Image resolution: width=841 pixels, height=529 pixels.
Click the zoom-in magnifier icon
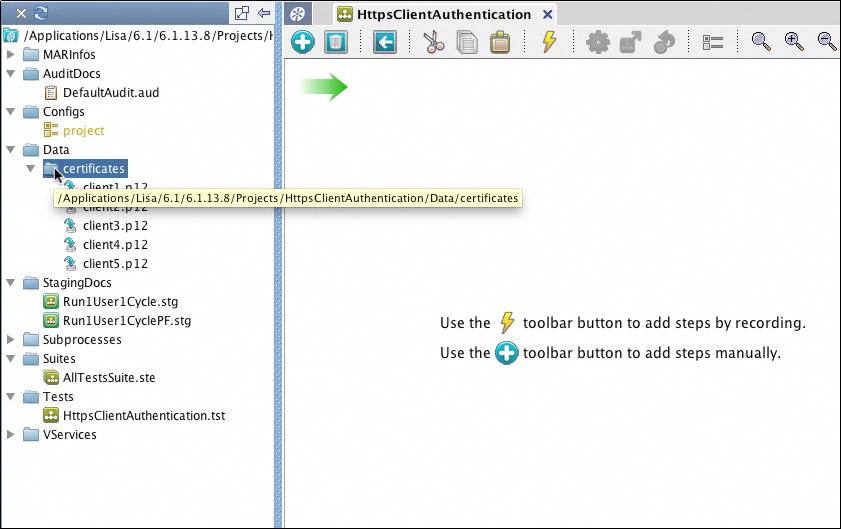pos(794,41)
